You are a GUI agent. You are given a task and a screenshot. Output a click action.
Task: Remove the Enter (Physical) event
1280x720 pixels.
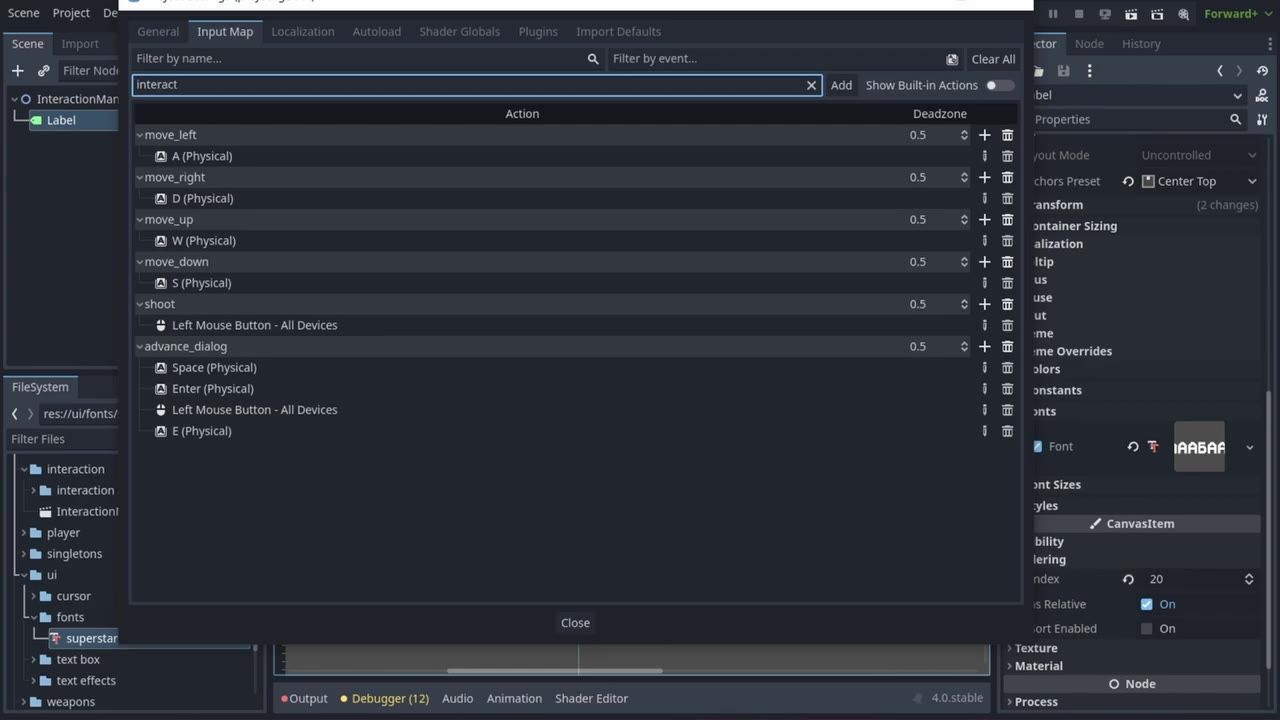click(1007, 389)
